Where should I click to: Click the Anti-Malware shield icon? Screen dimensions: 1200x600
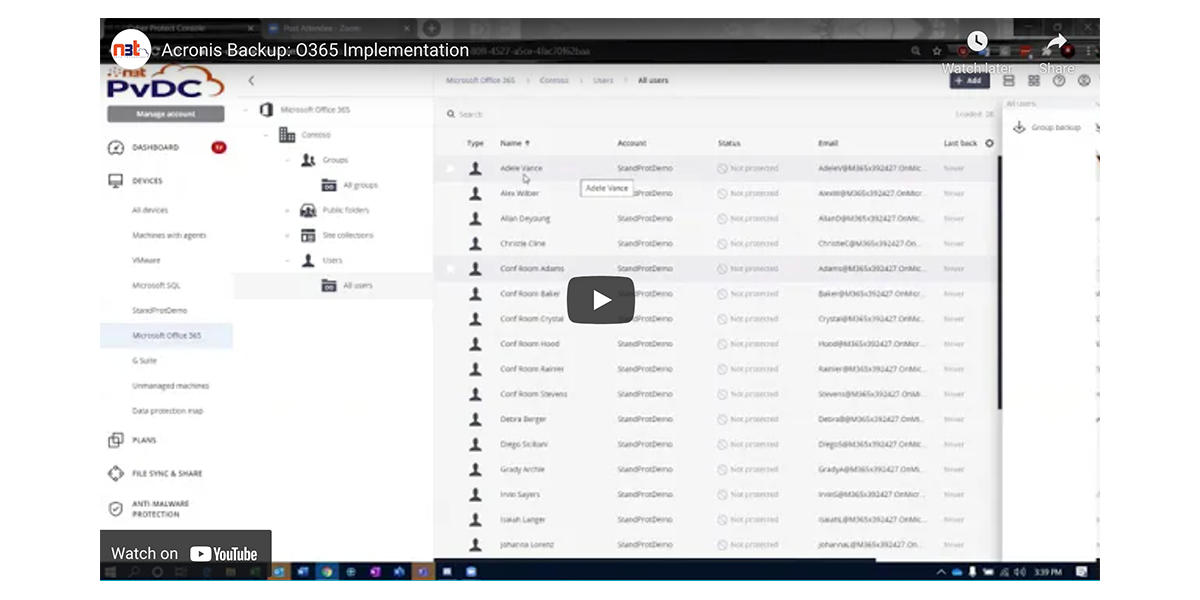[115, 509]
